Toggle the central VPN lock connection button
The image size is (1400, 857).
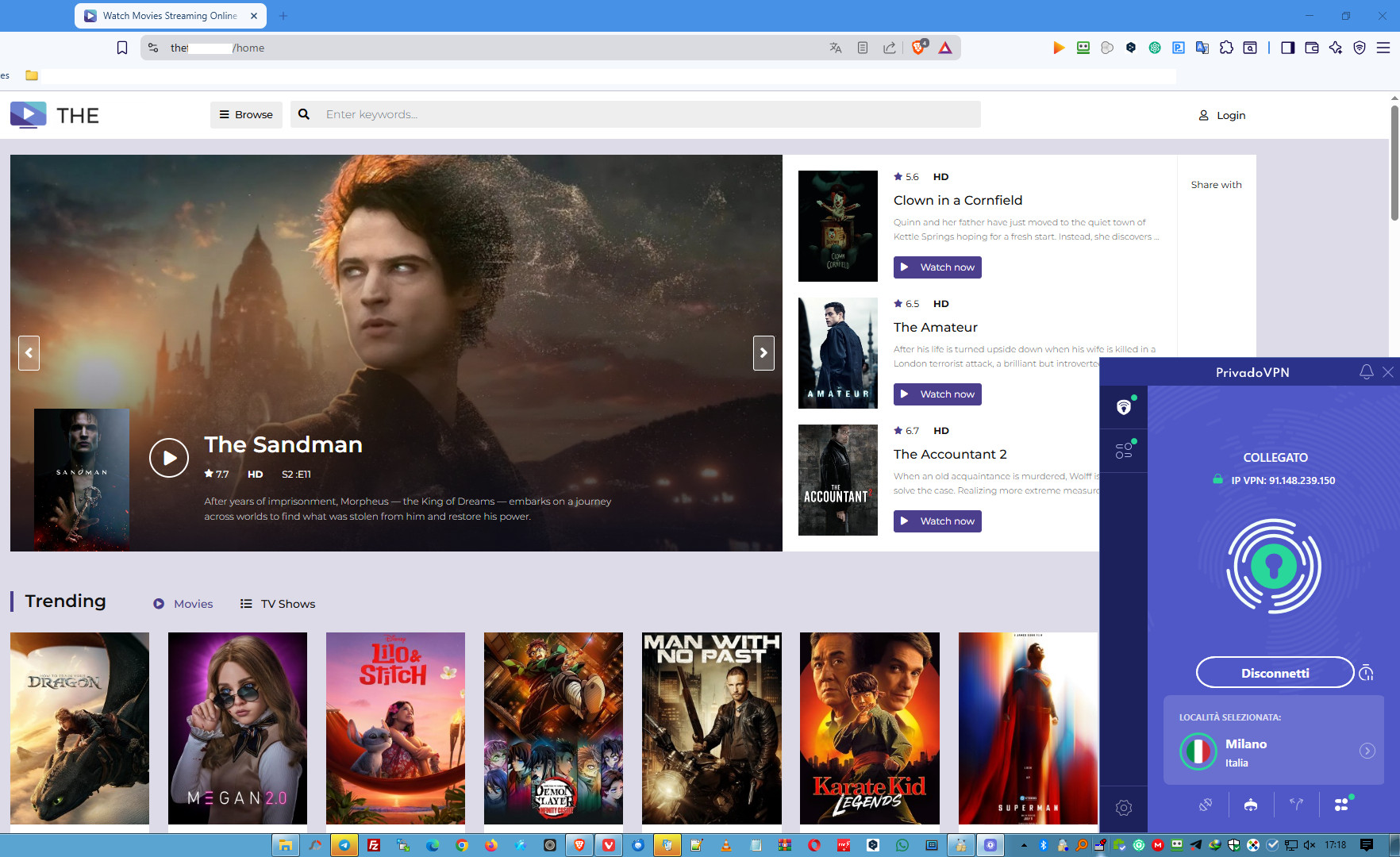(x=1274, y=567)
